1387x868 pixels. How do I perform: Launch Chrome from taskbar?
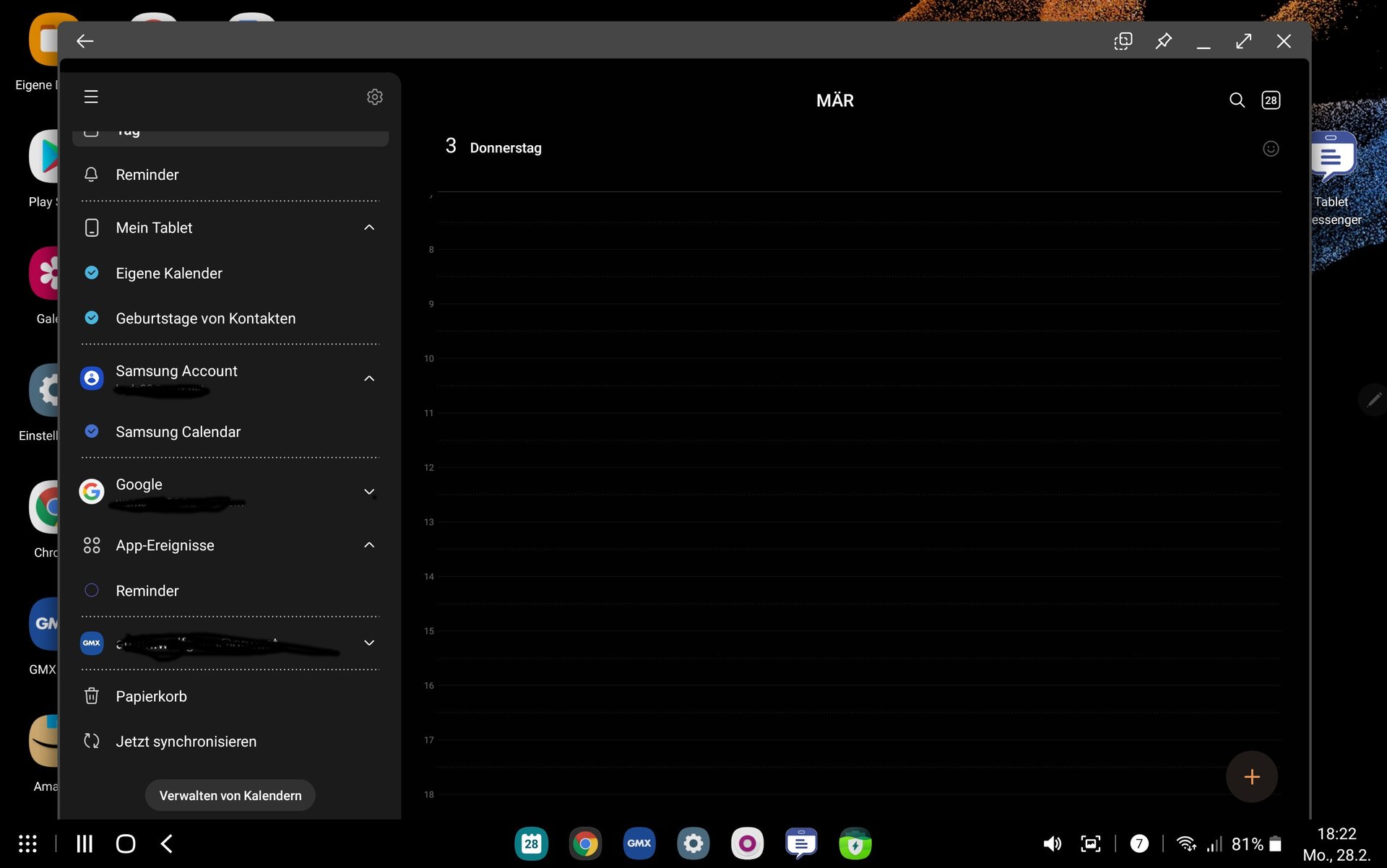585,843
